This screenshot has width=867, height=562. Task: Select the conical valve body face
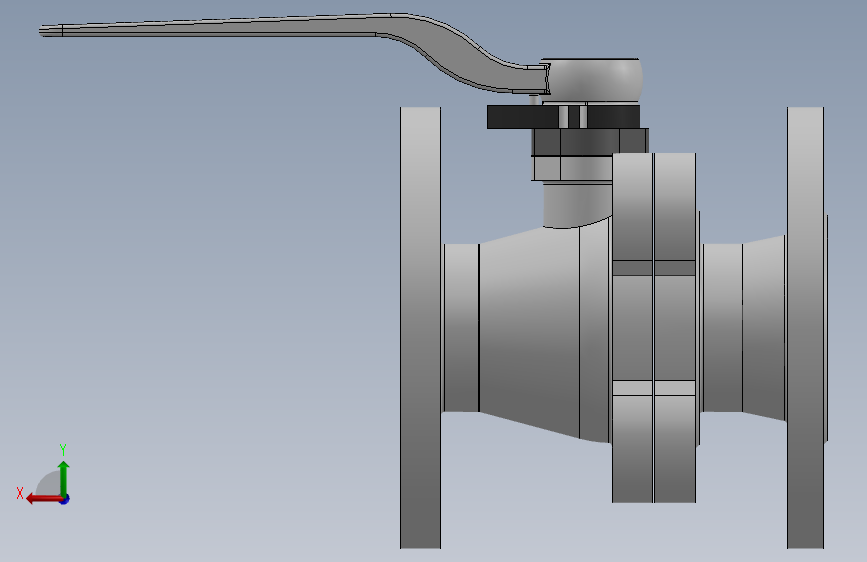[x=528, y=332]
